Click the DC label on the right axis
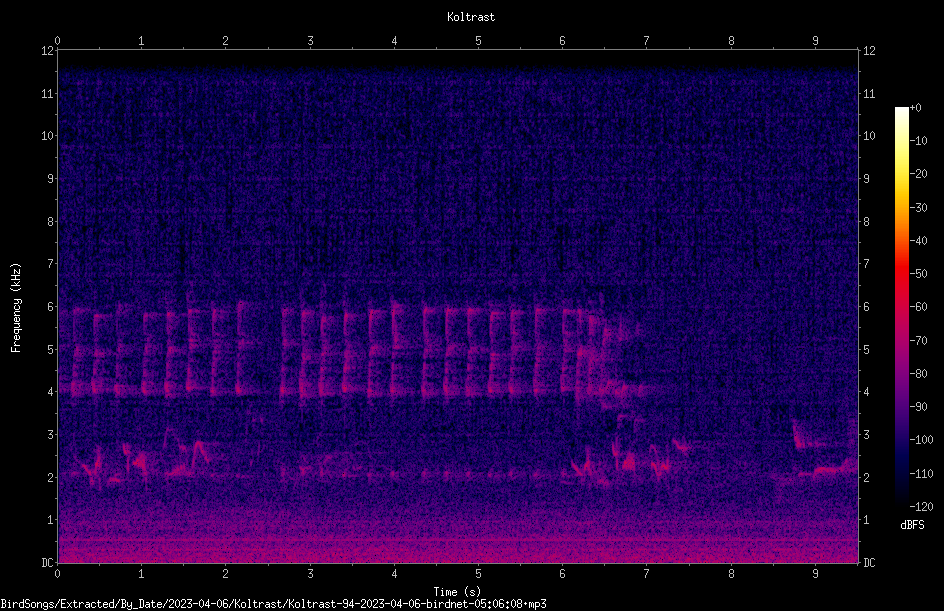944x611 pixels. tap(869, 562)
